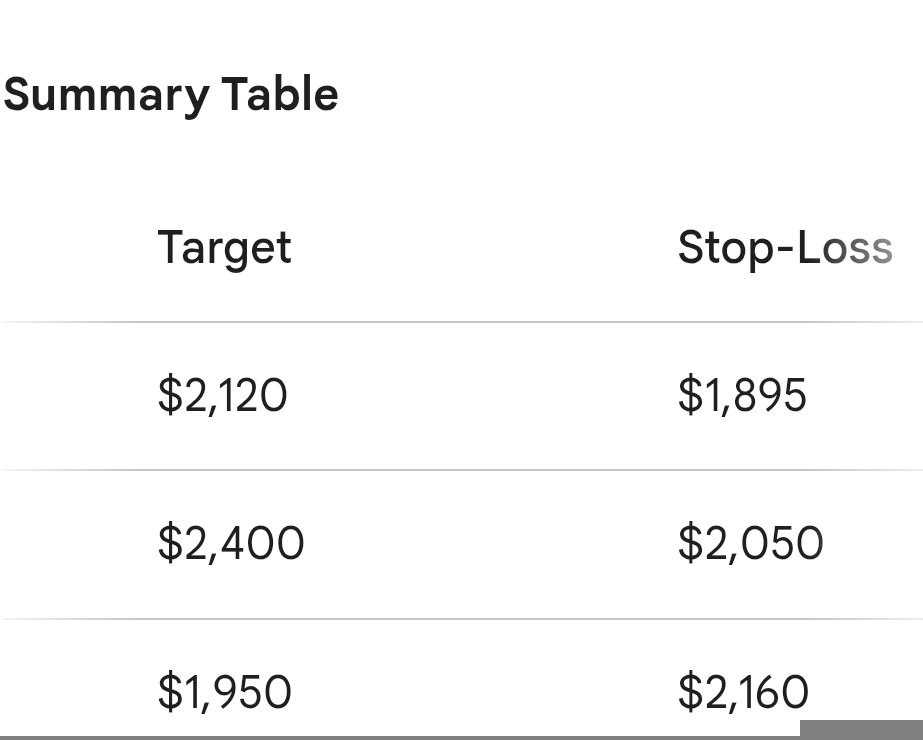The image size is (923, 740).
Task: Pick the $1,950 target cell
Action: pyautogui.click(x=224, y=692)
